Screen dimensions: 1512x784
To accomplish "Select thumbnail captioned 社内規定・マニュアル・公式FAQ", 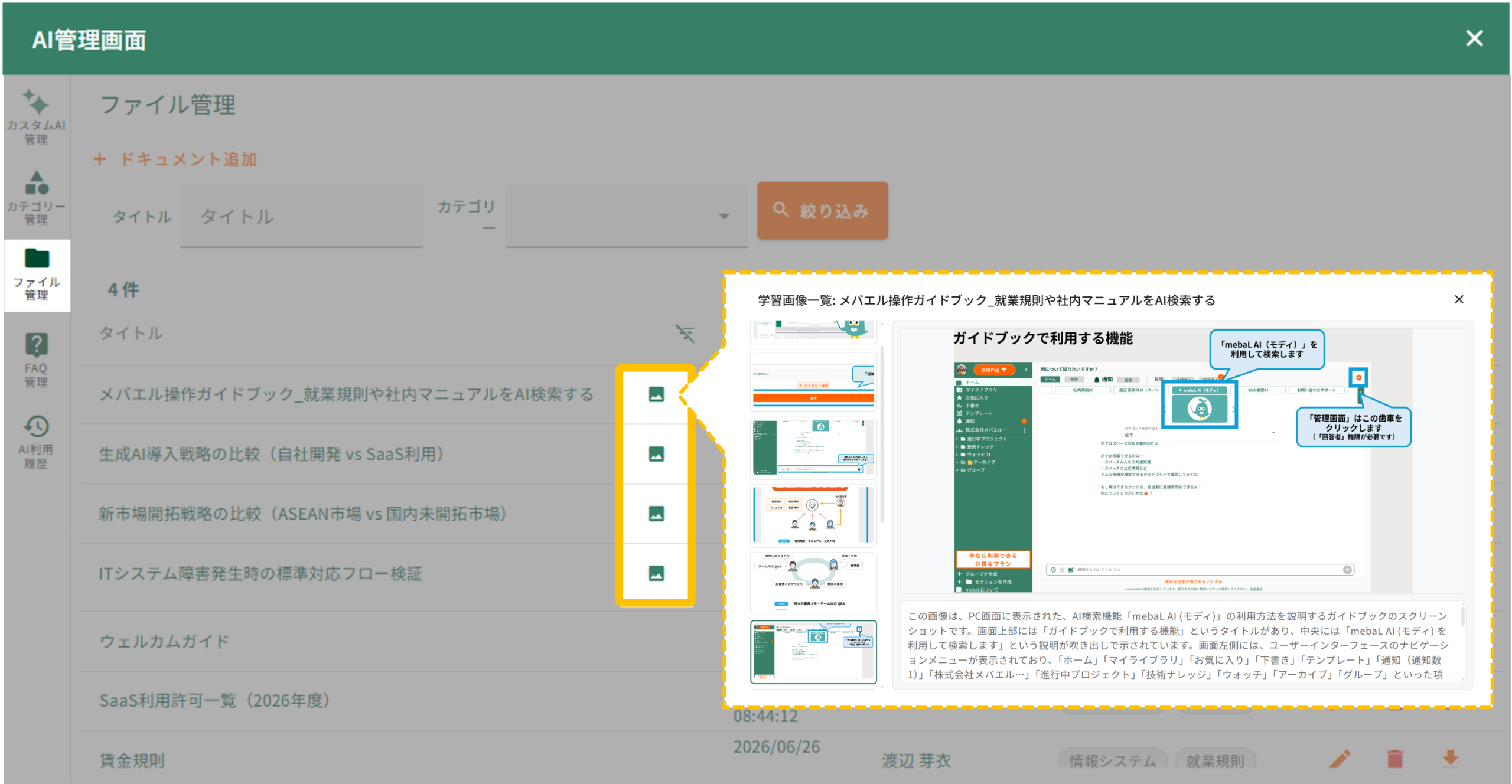I will (x=813, y=516).
